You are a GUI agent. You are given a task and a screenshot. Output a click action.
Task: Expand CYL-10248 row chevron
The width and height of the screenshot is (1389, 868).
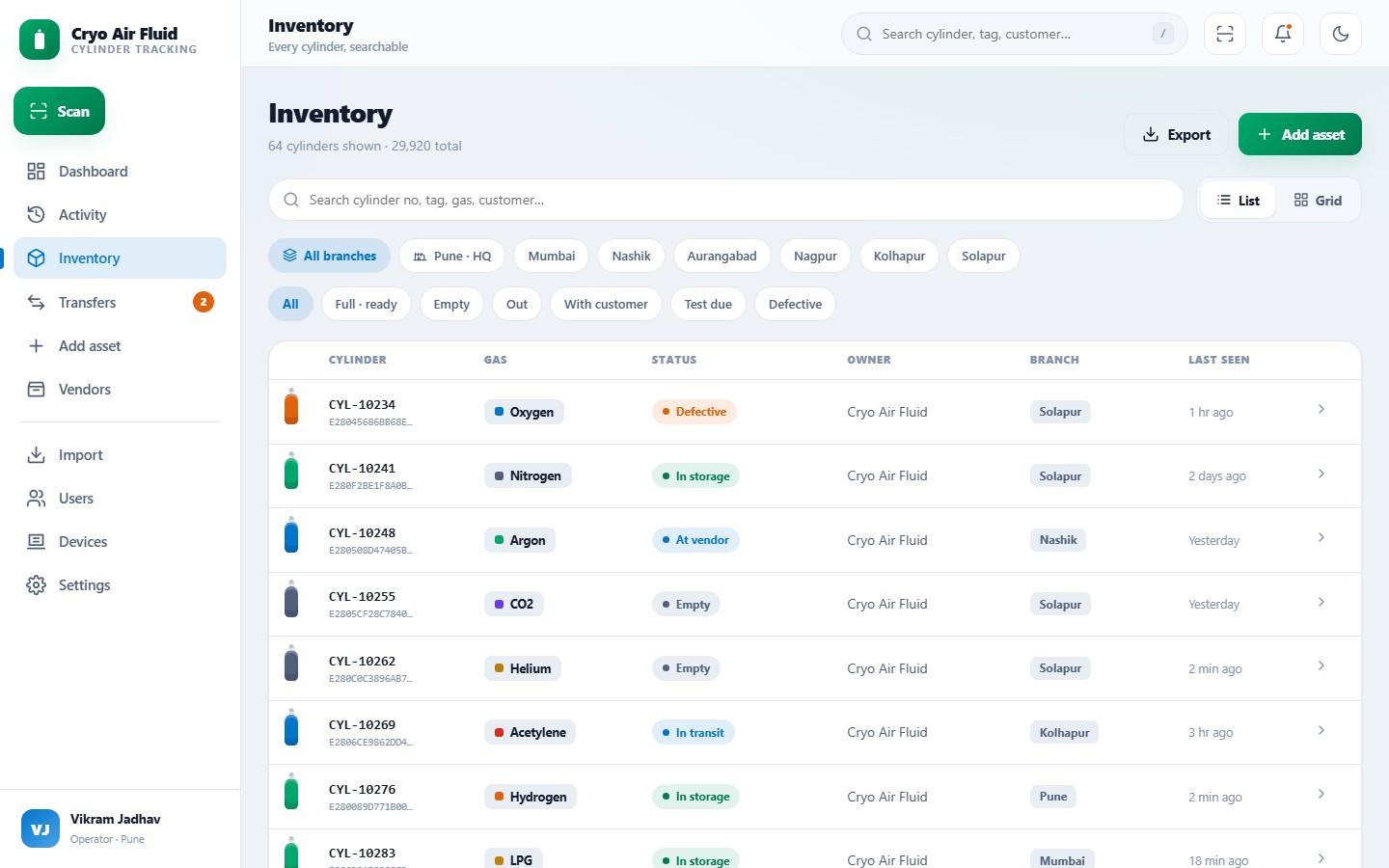pyautogui.click(x=1321, y=537)
